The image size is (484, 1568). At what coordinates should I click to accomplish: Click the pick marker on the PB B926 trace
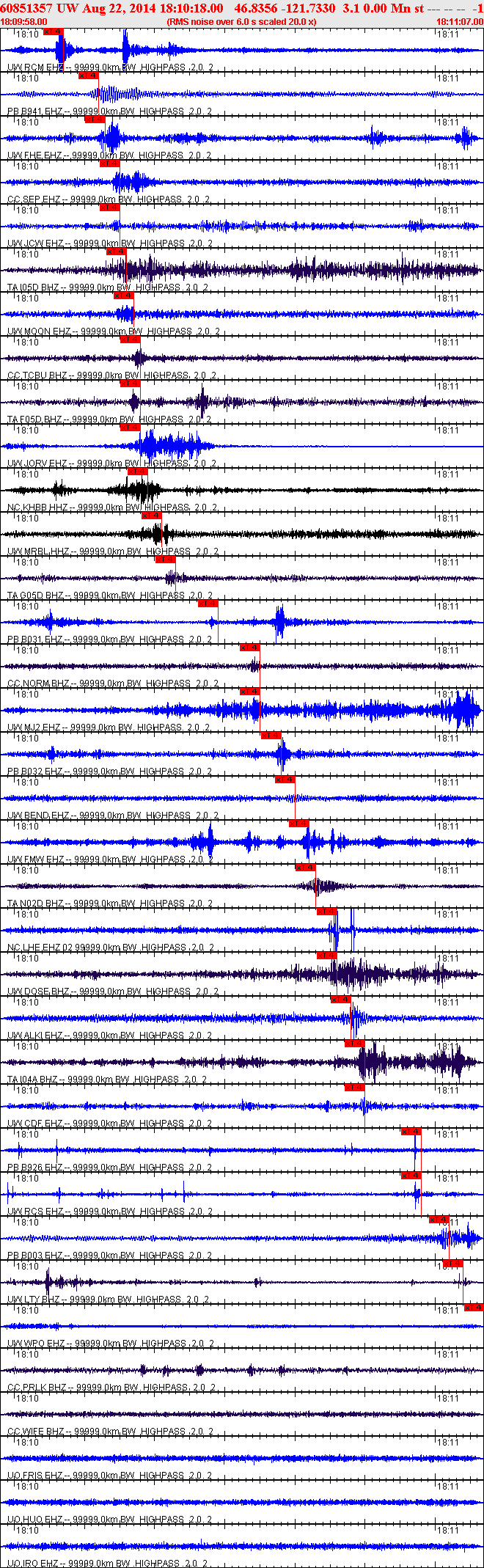[x=411, y=1132]
